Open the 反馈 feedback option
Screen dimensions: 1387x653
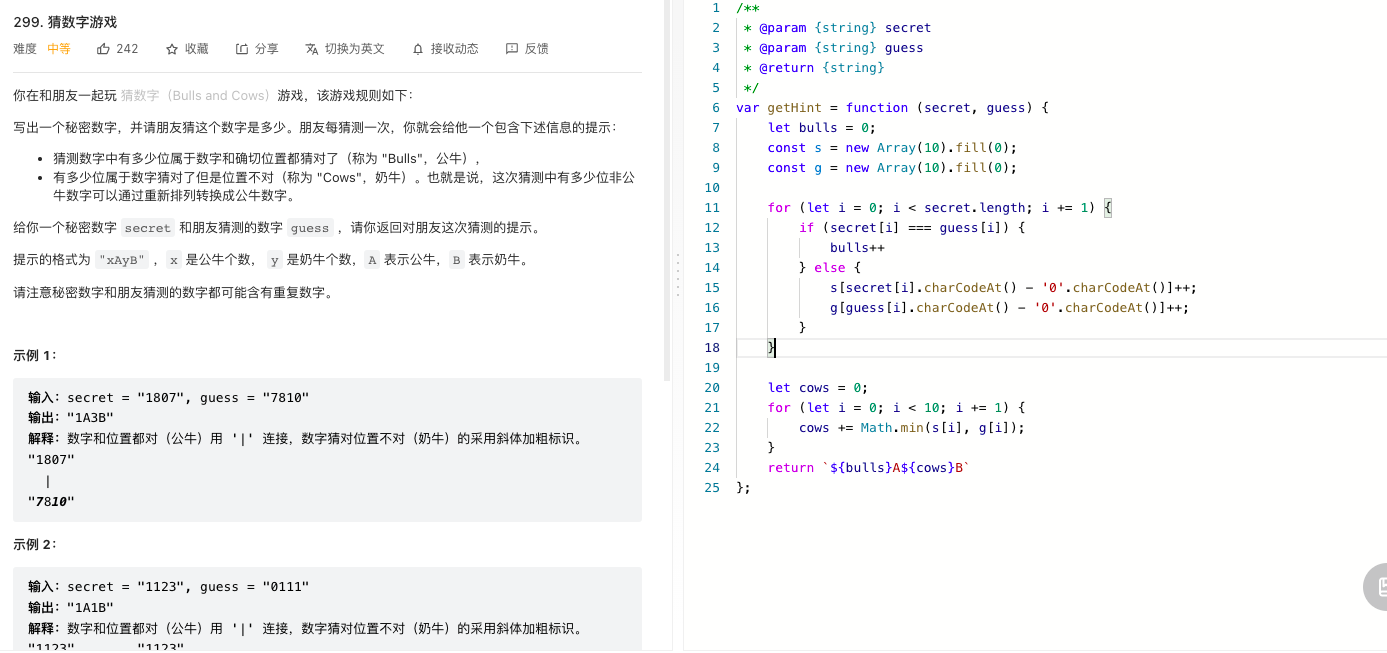527,49
